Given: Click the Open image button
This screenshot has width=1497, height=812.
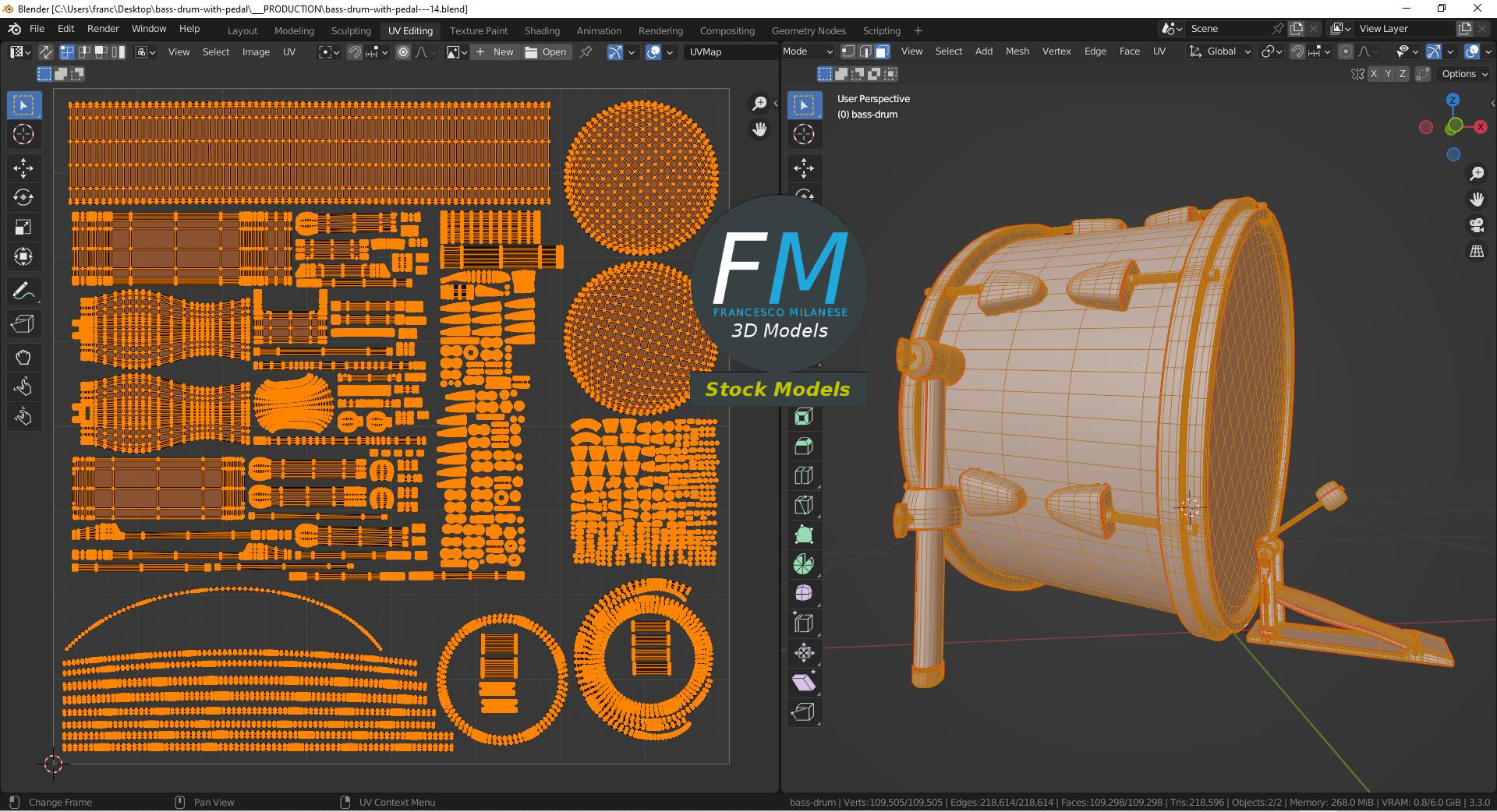Looking at the screenshot, I should click(546, 52).
